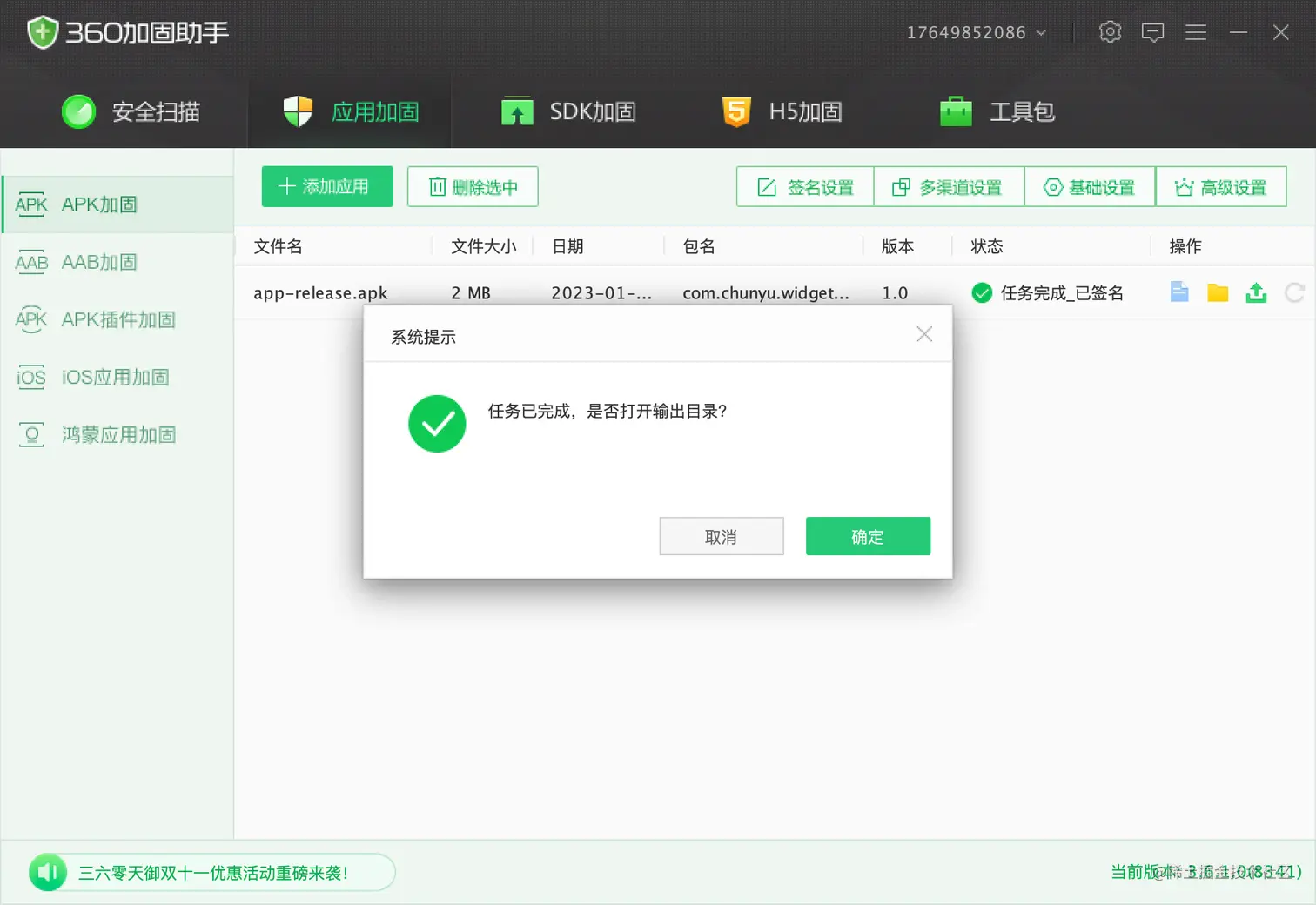Click the green check icon in dialog
Viewport: 1316px width, 905px height.
[x=437, y=424]
